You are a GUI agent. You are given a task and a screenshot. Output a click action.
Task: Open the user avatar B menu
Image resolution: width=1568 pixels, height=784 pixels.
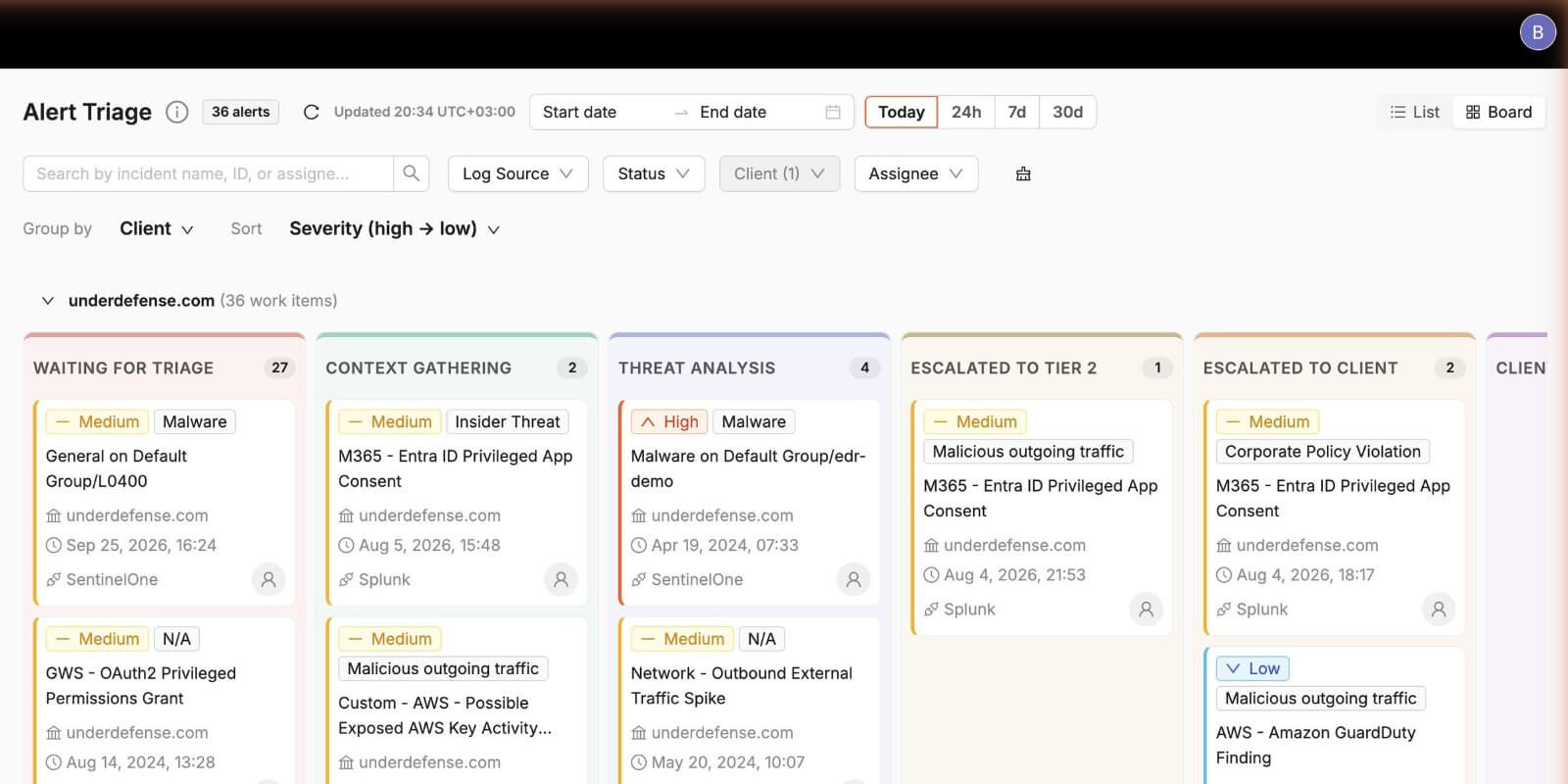coord(1538,32)
